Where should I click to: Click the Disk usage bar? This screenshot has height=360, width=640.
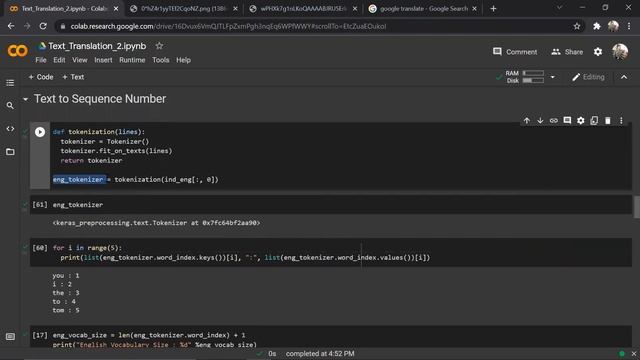533,81
